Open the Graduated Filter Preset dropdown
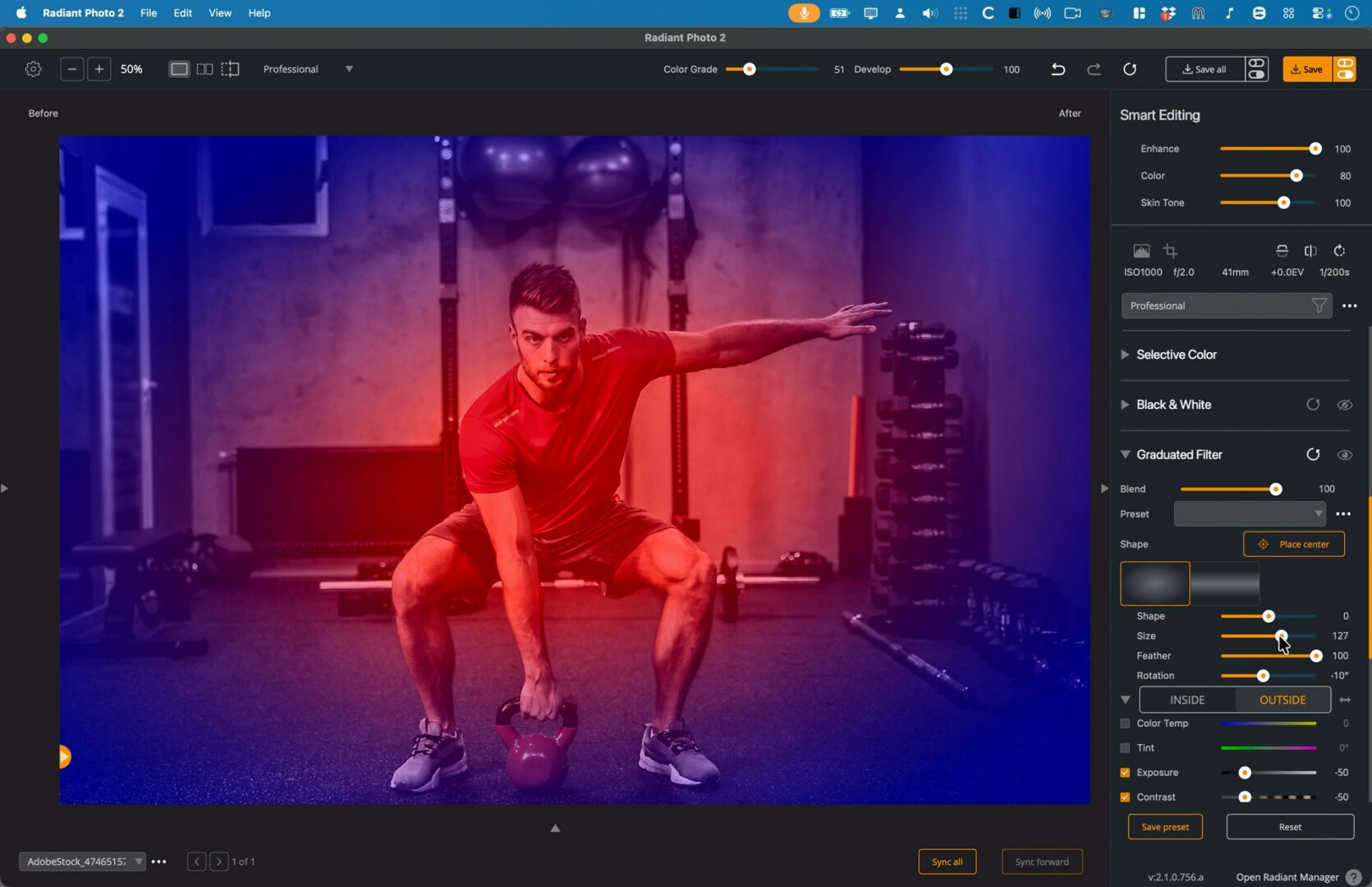 1249,514
